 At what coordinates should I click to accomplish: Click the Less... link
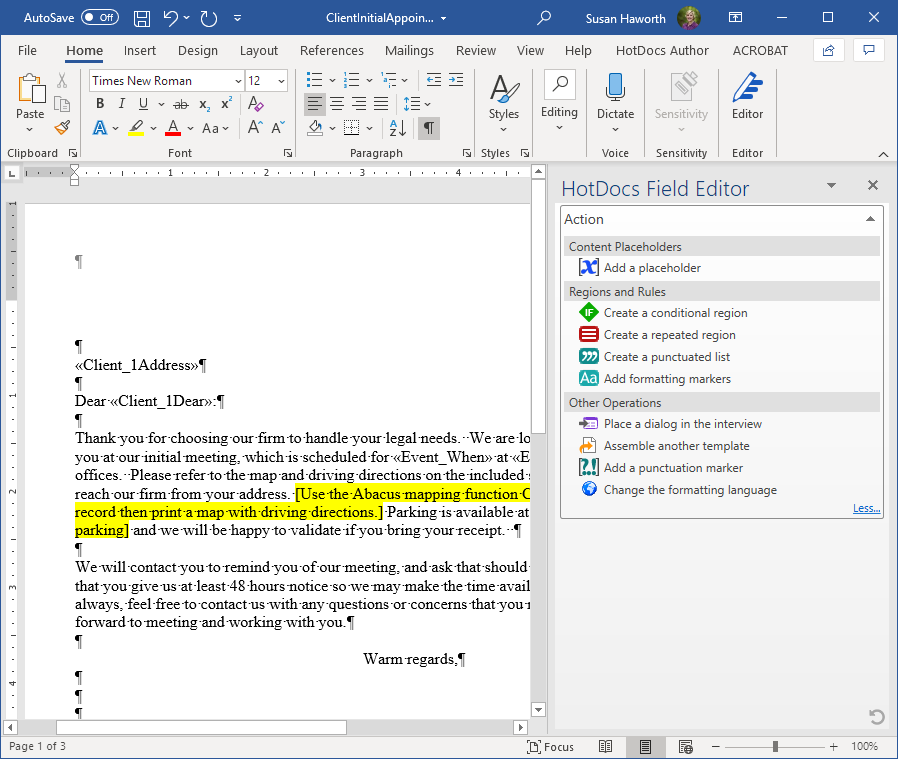(866, 508)
